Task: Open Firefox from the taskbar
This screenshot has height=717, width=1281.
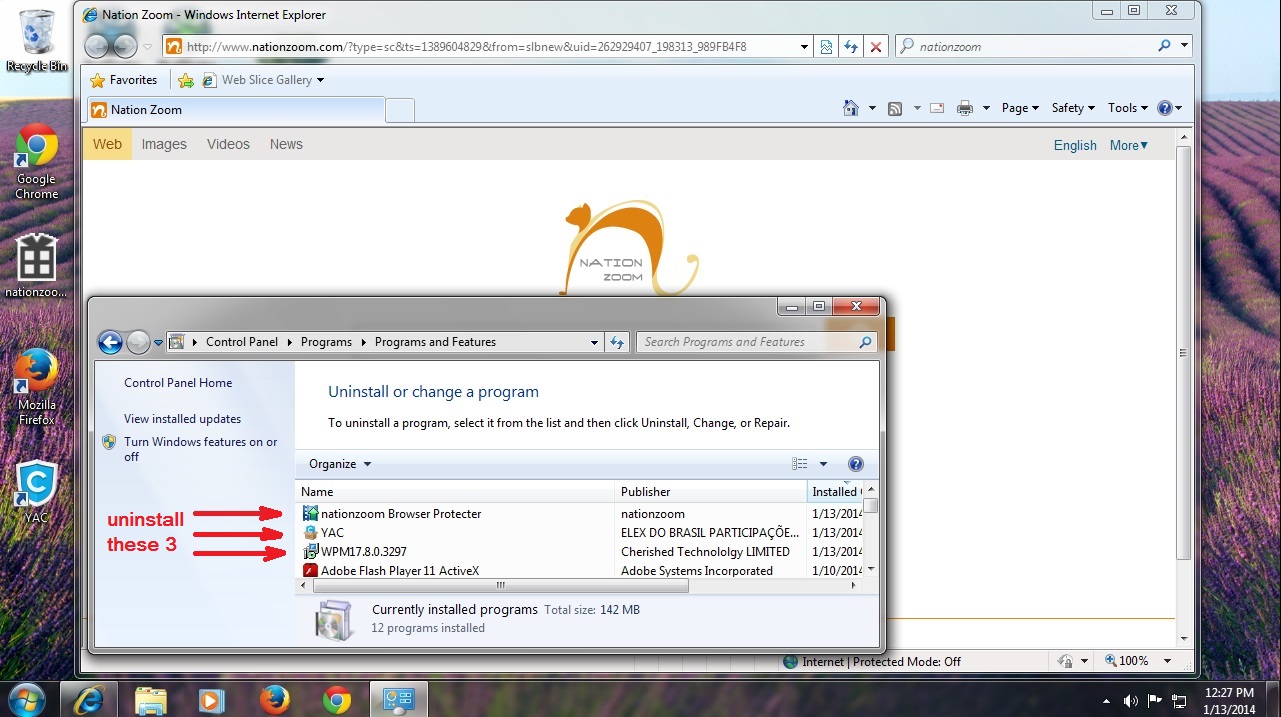Action: coord(274,699)
